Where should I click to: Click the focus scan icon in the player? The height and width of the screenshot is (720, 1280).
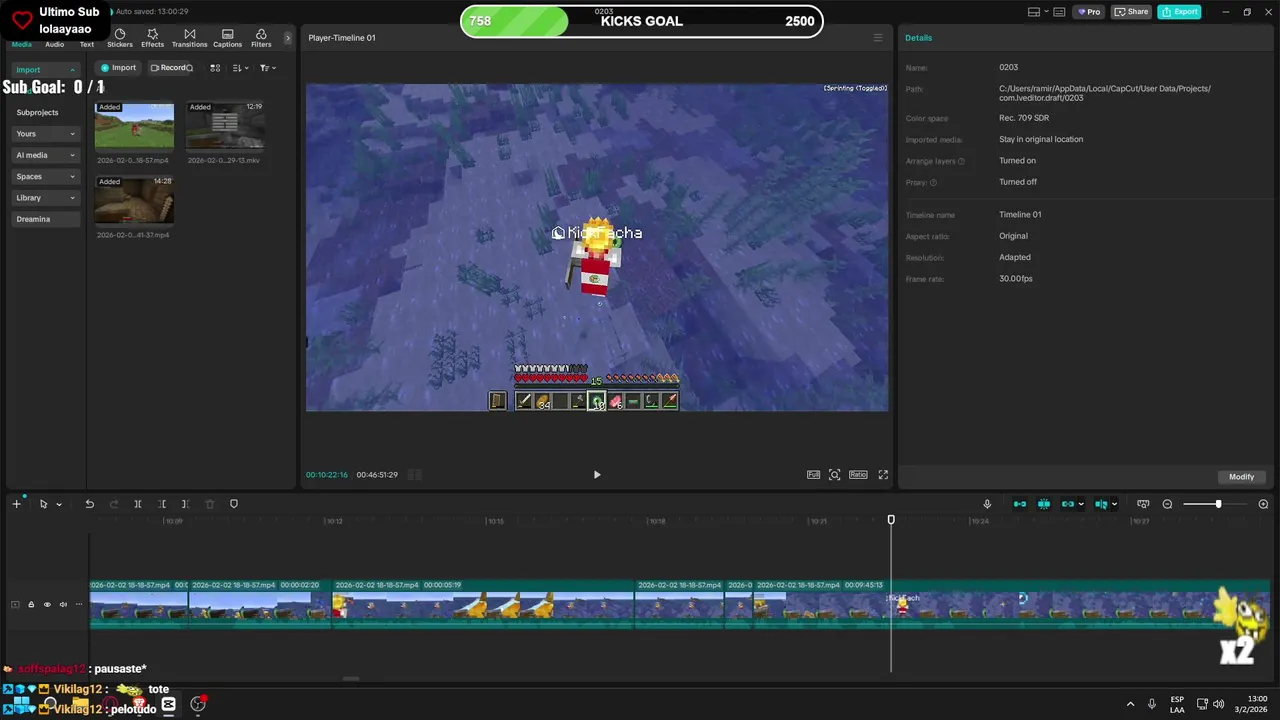coord(835,475)
